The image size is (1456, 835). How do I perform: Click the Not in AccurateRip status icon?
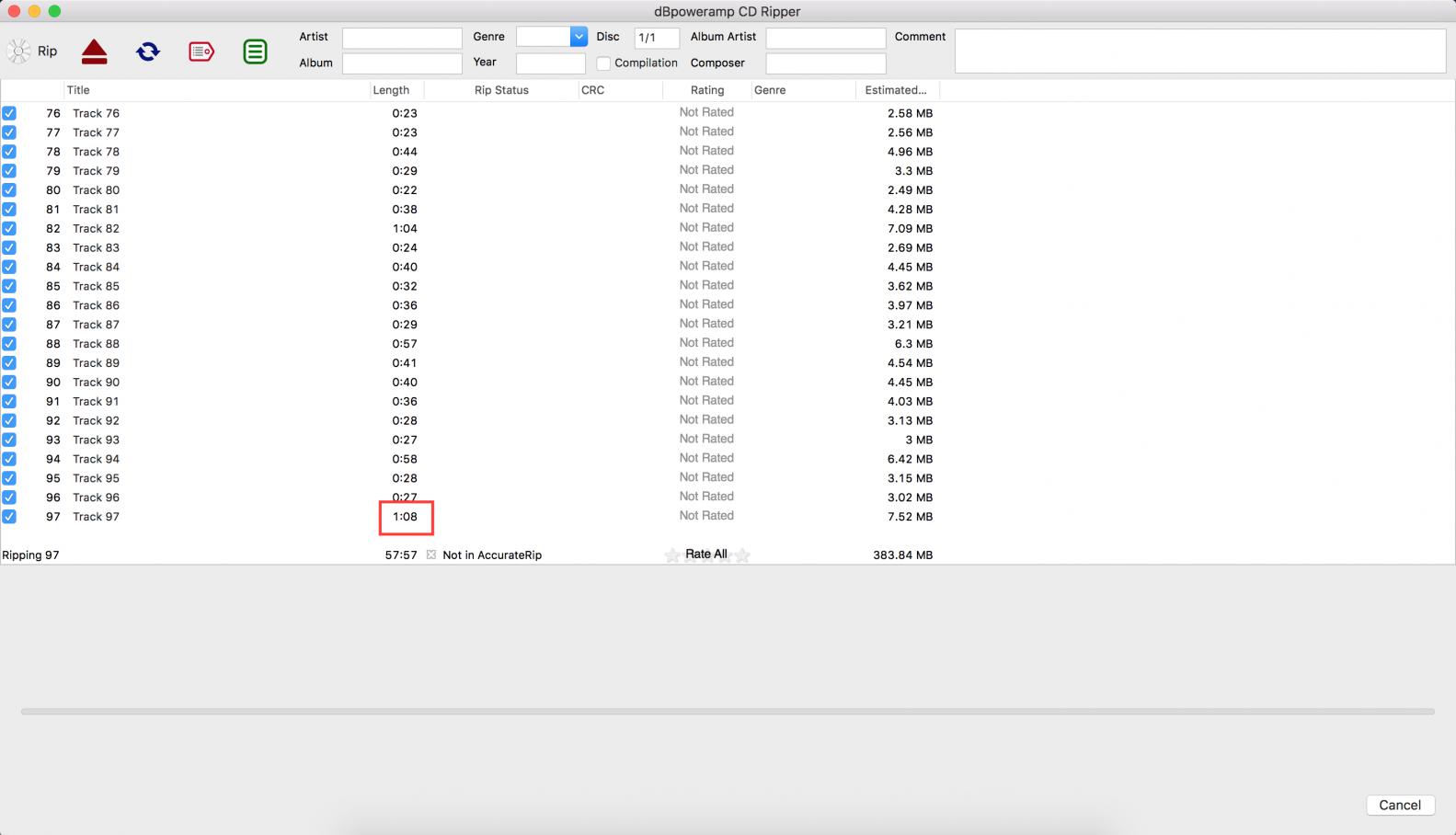(431, 555)
